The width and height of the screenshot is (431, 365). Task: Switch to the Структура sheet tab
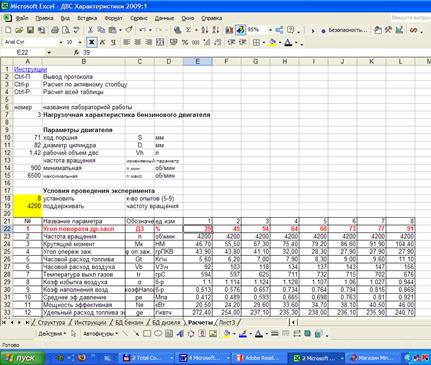[x=51, y=323]
